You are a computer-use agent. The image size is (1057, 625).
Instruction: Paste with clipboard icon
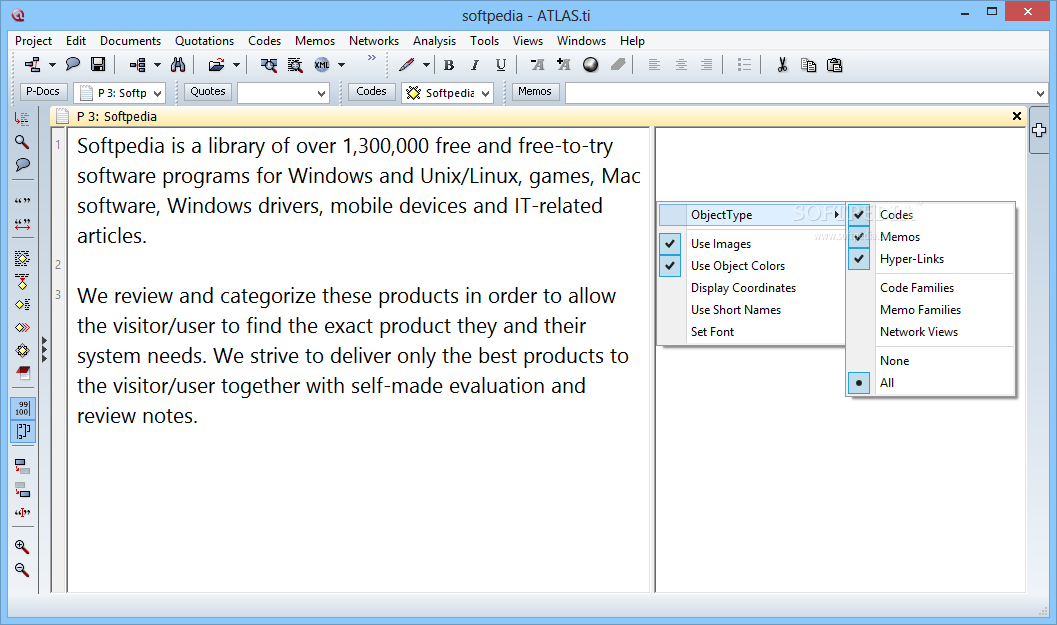[835, 65]
